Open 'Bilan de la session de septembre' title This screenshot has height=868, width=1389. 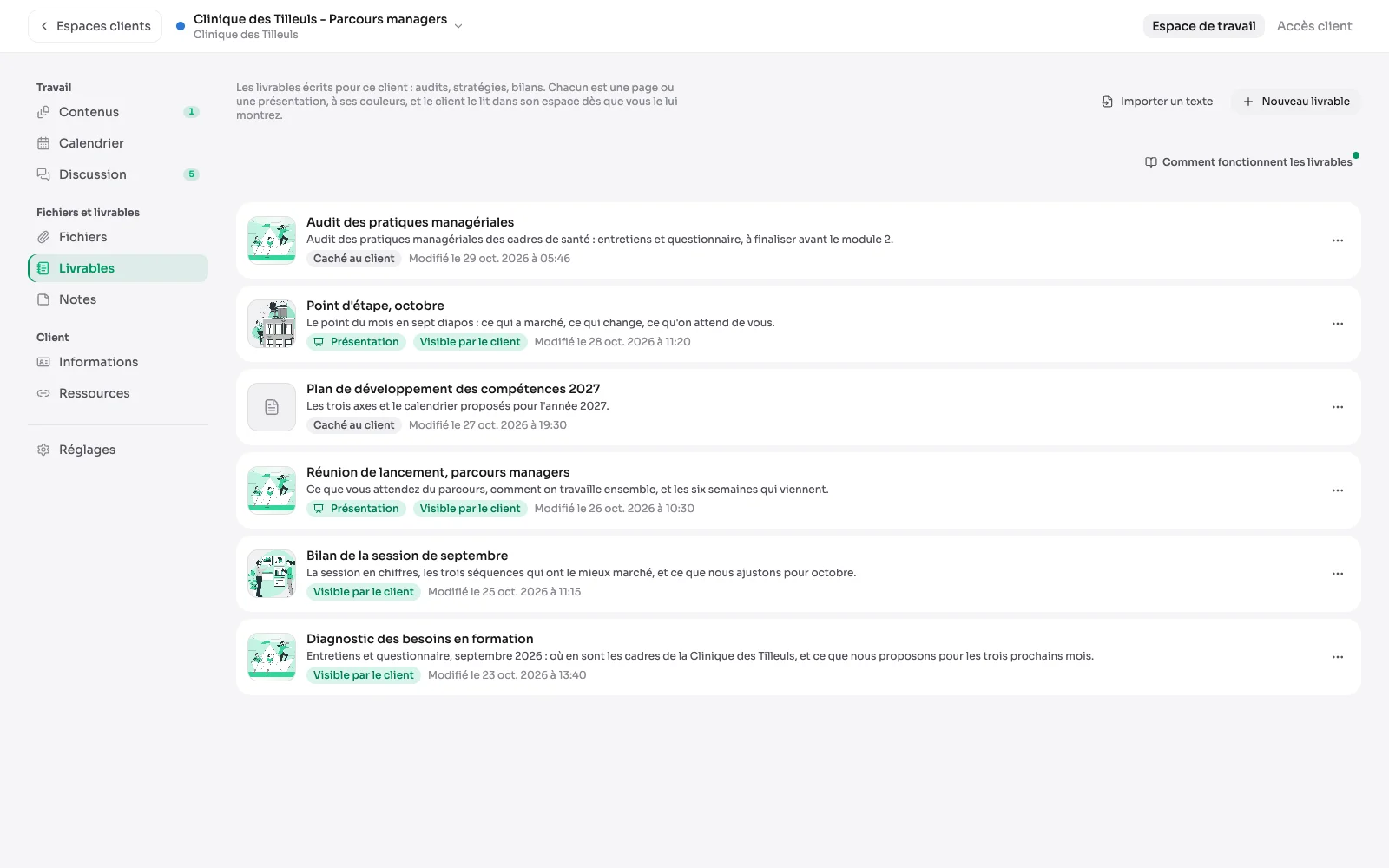coord(407,556)
